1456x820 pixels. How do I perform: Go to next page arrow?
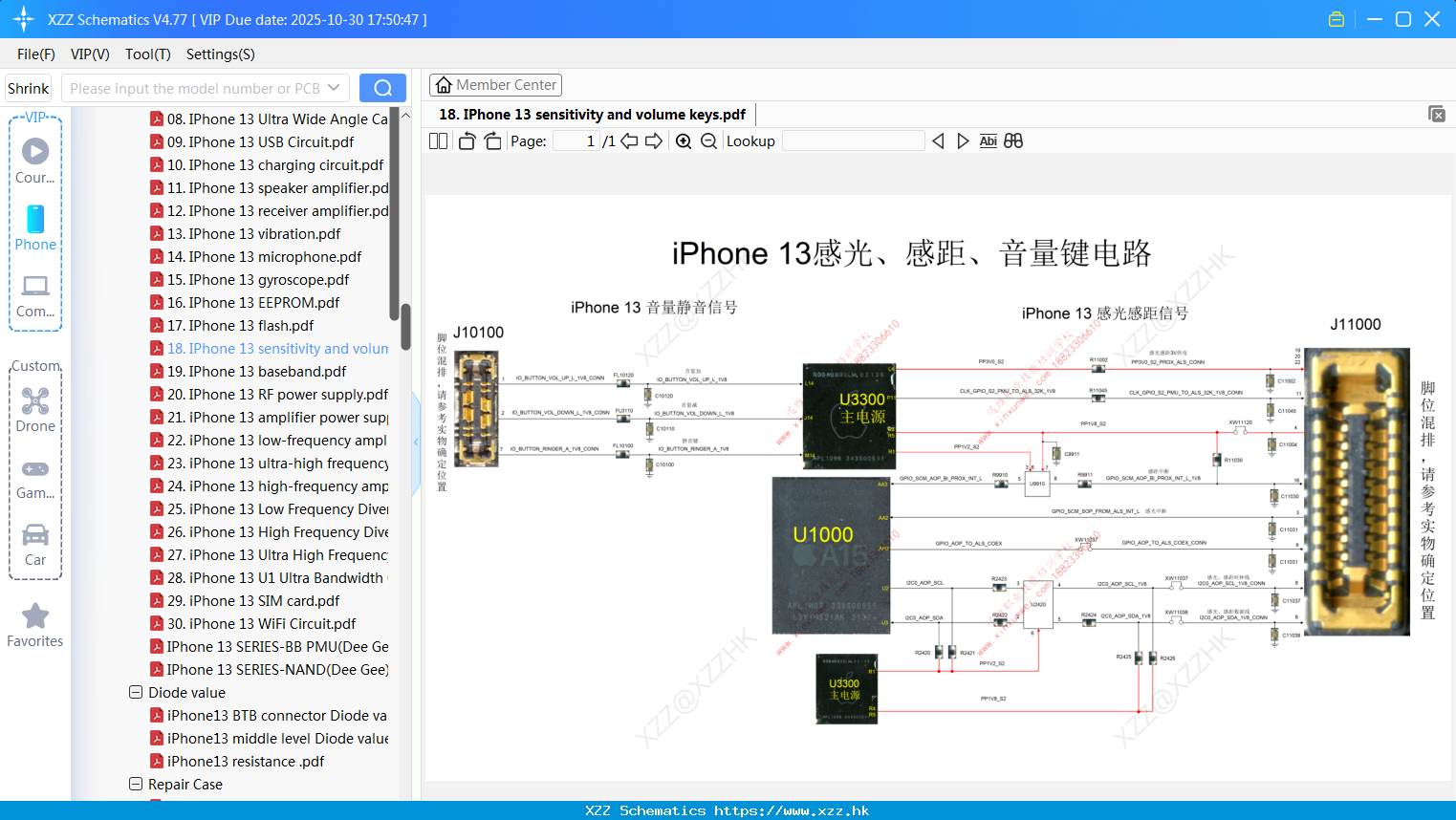pyautogui.click(x=654, y=141)
